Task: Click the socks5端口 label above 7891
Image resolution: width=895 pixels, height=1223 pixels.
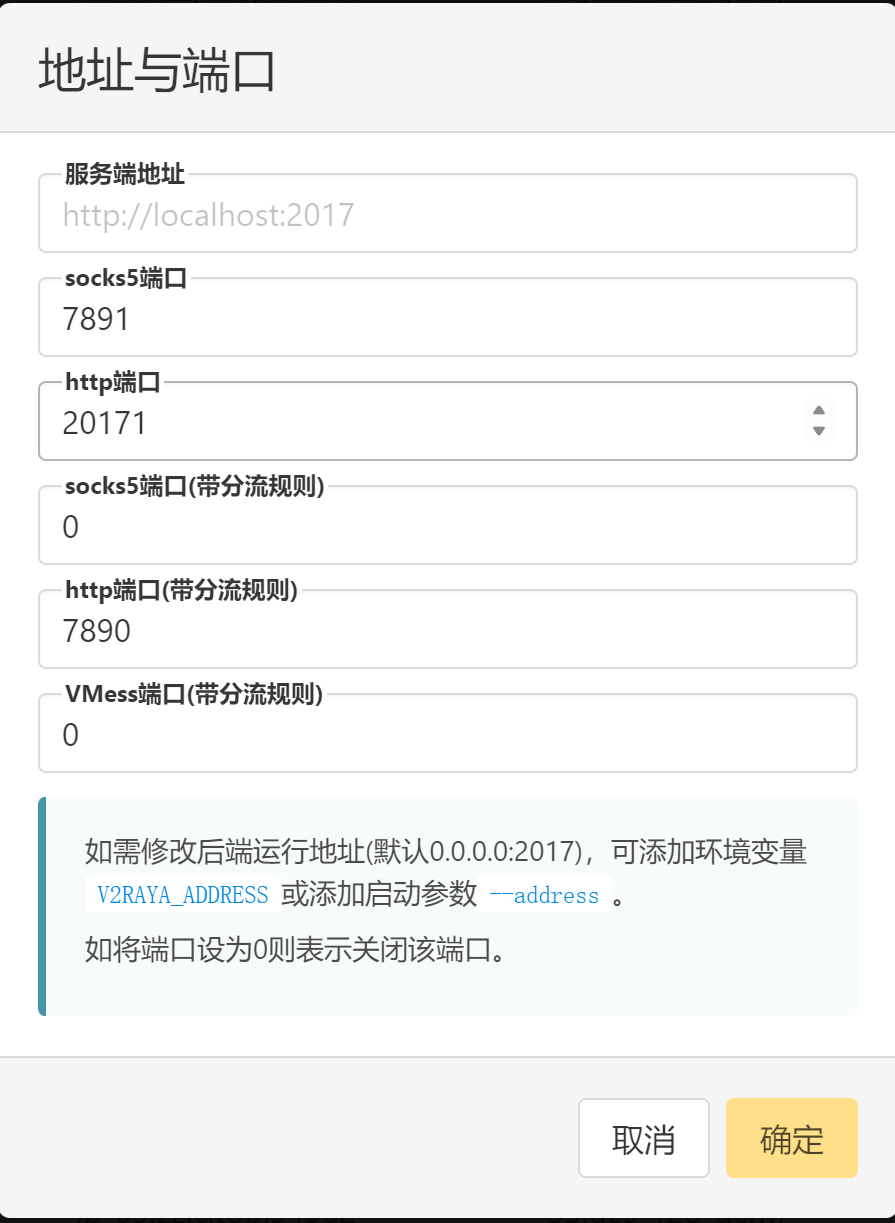Action: pyautogui.click(x=126, y=278)
